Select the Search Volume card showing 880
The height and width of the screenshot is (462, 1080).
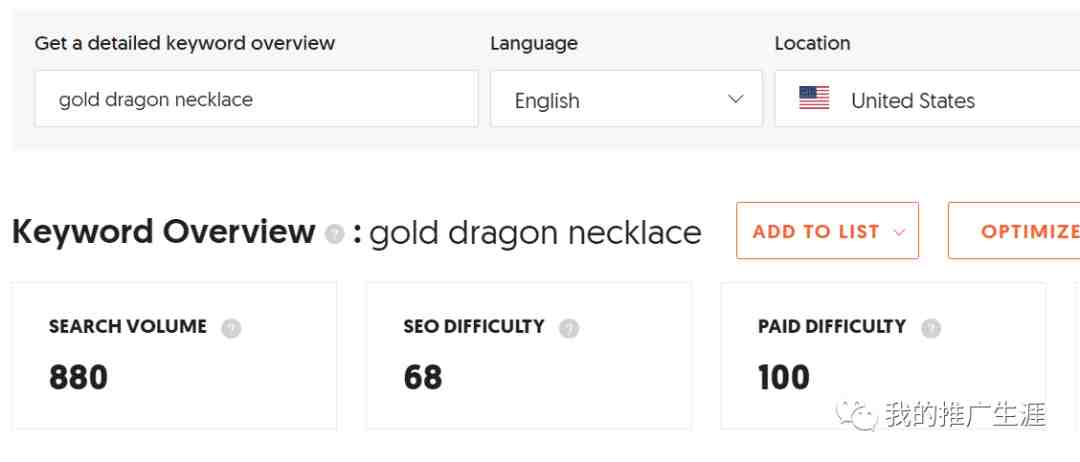pos(174,355)
